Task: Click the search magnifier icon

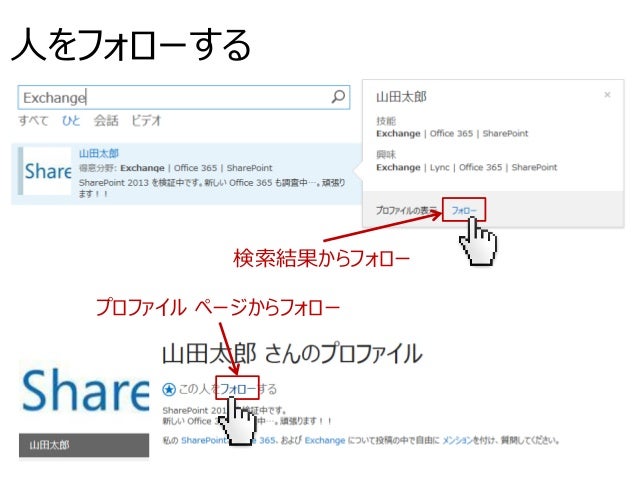Action: [x=338, y=97]
